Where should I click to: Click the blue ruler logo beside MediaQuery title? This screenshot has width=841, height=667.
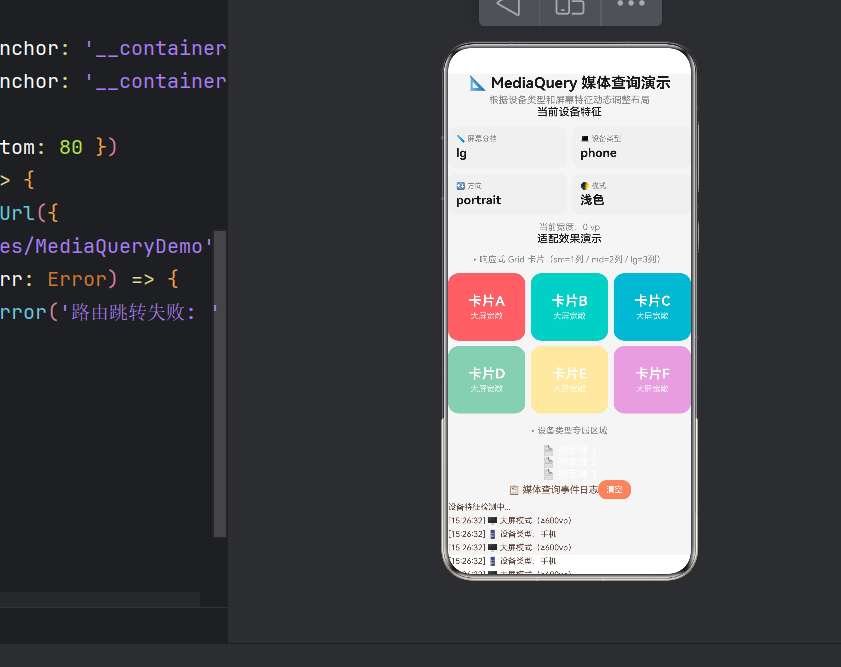pyautogui.click(x=477, y=83)
